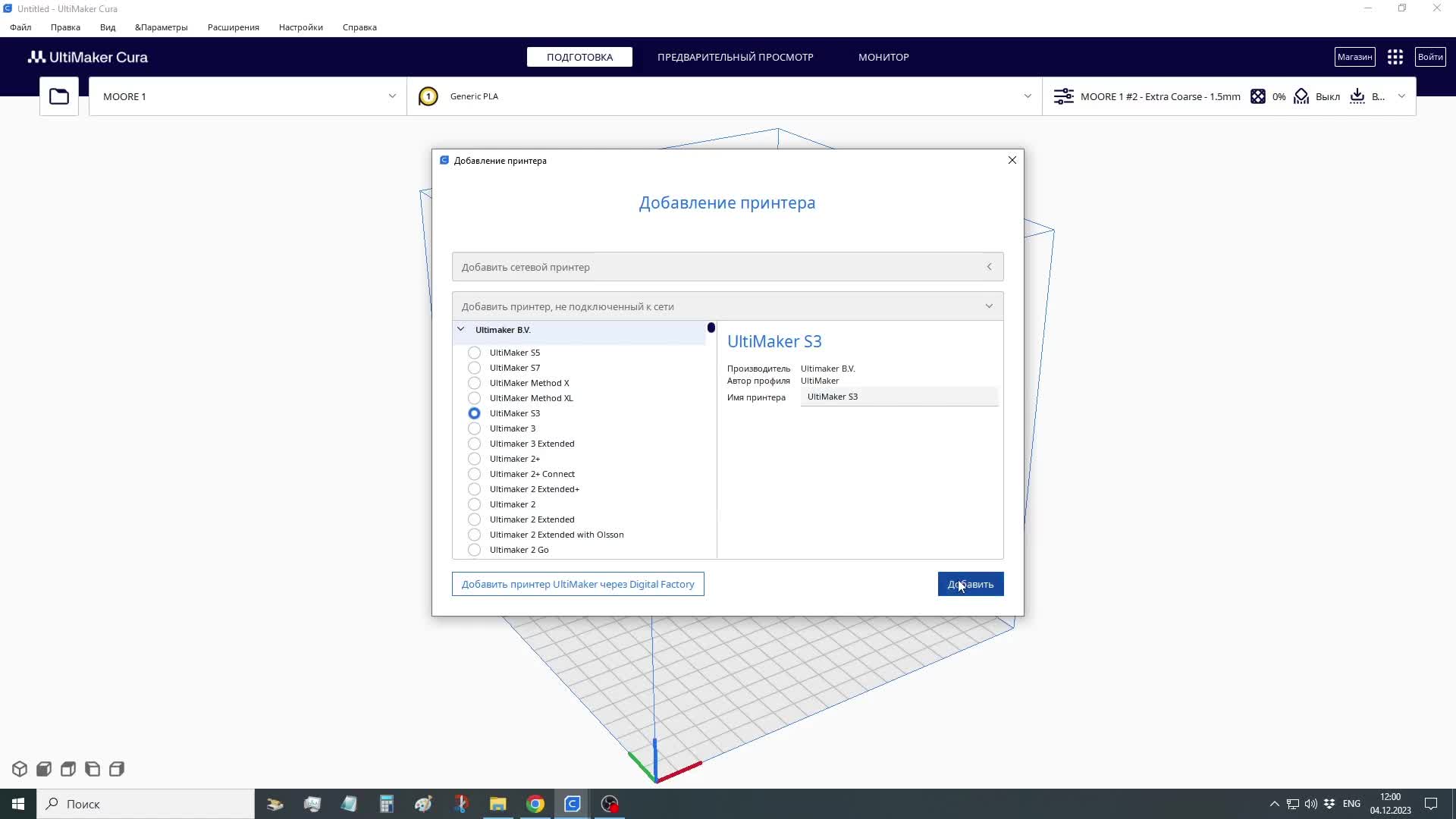Open the Generic PLA material dropdown

pyautogui.click(x=724, y=96)
